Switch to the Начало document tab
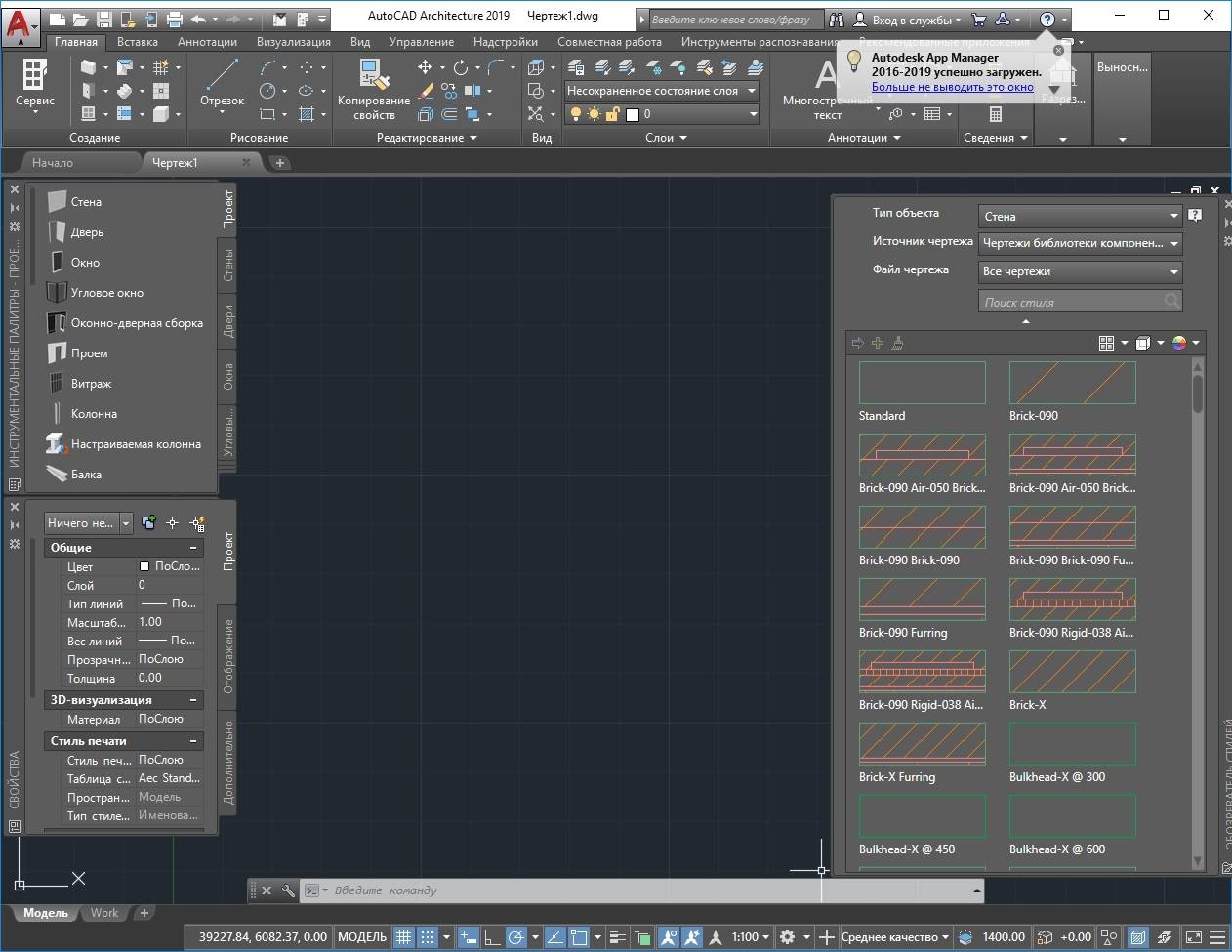1232x952 pixels. pyautogui.click(x=53, y=163)
